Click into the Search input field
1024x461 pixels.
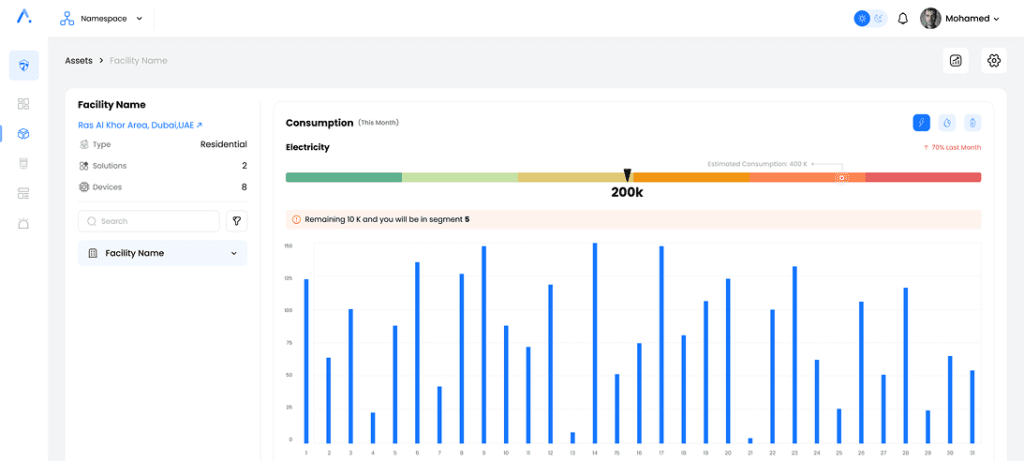pyautogui.click(x=150, y=221)
